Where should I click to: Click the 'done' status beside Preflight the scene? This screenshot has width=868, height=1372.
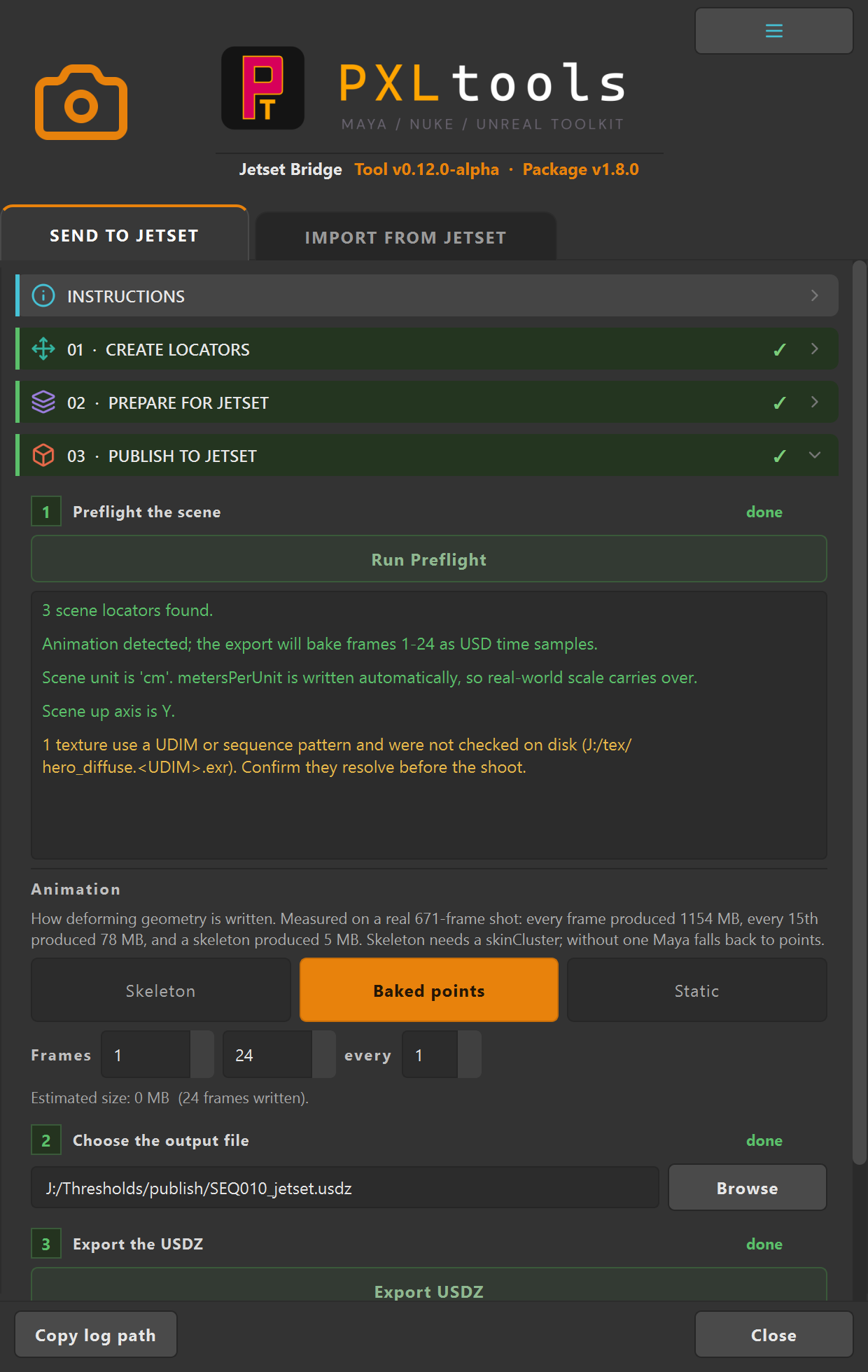764,512
